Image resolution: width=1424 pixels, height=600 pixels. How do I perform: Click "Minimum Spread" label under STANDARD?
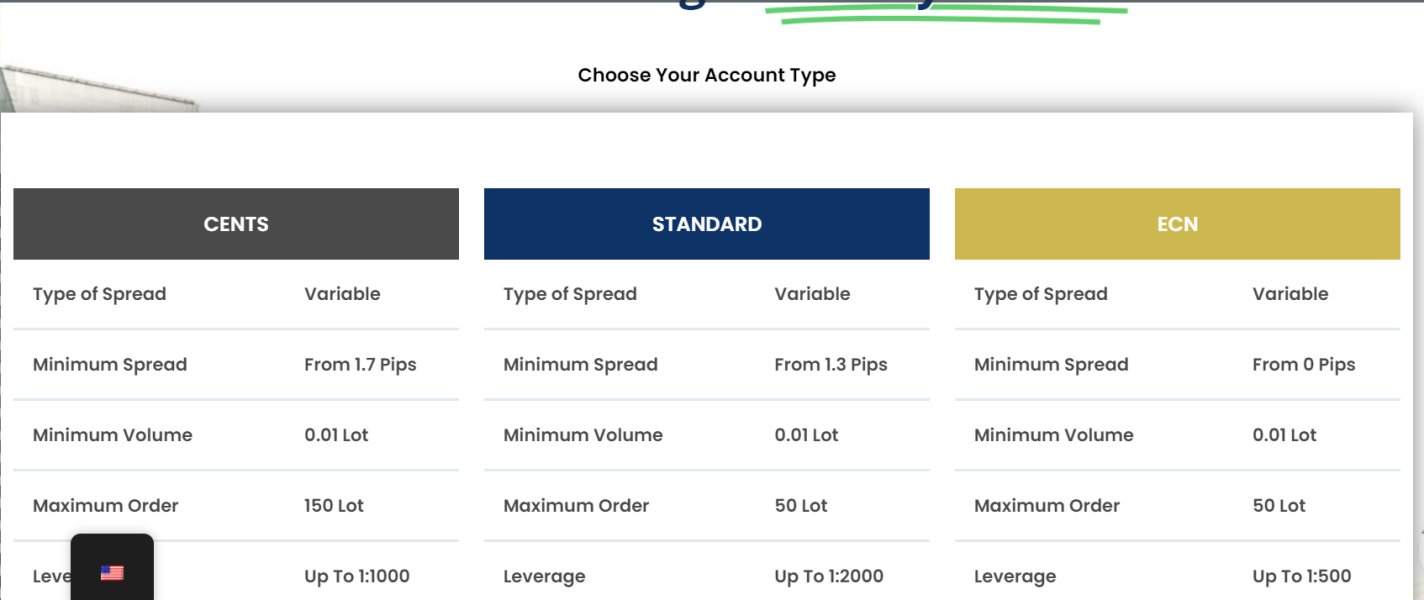click(x=580, y=365)
